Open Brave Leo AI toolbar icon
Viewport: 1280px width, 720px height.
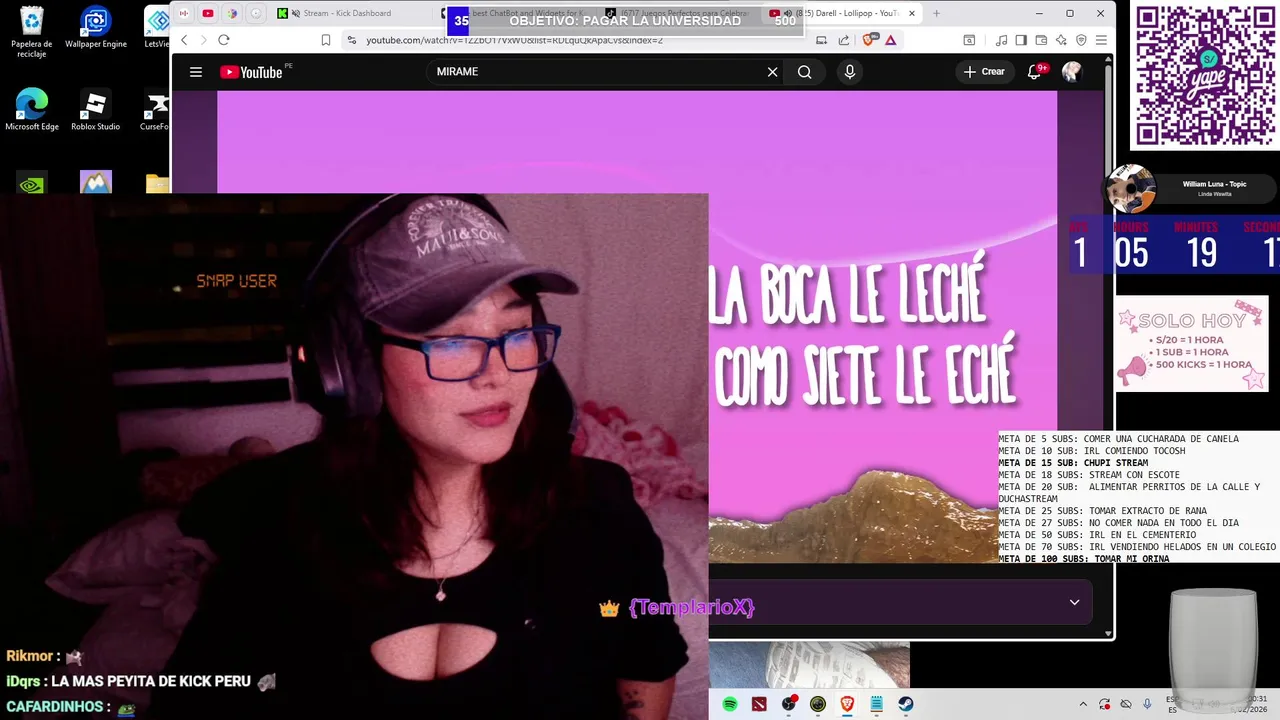click(x=1061, y=40)
